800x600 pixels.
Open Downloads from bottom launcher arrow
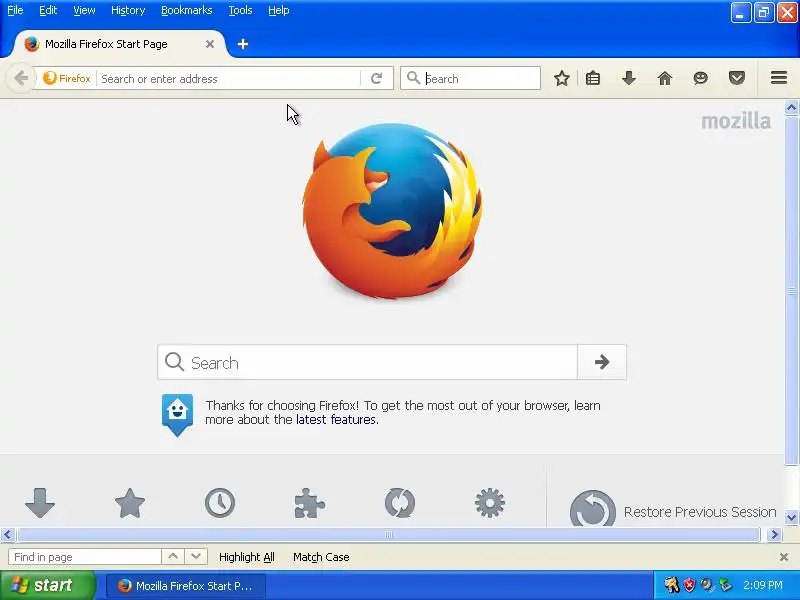(40, 503)
